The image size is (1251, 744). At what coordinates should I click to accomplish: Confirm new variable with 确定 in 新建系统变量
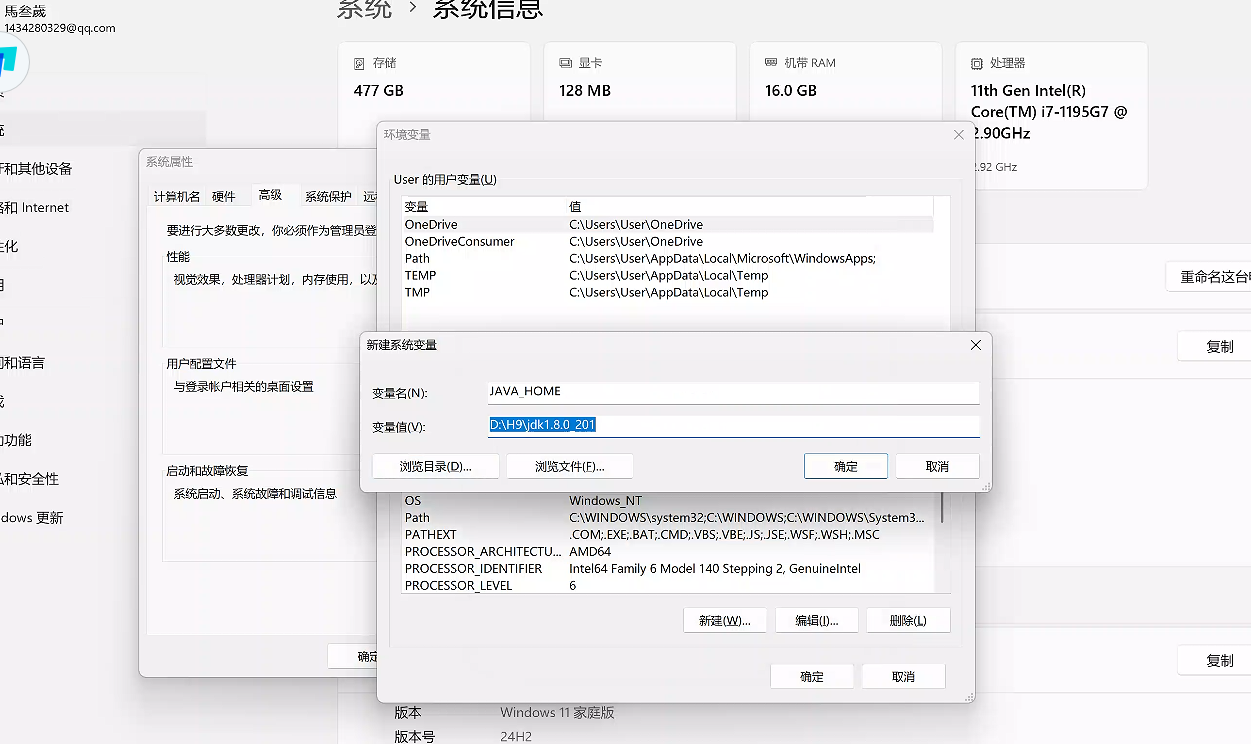[845, 466]
